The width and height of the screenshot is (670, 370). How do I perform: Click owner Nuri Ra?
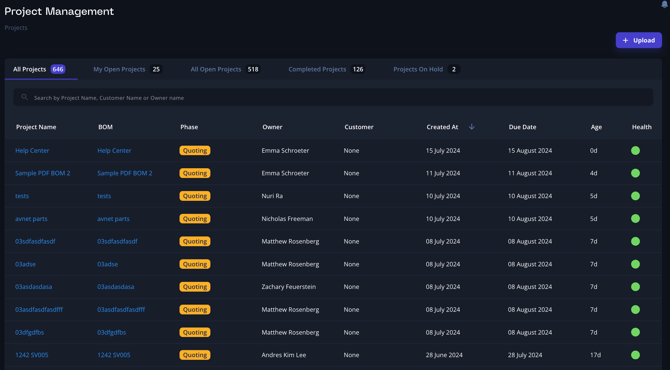click(x=272, y=196)
